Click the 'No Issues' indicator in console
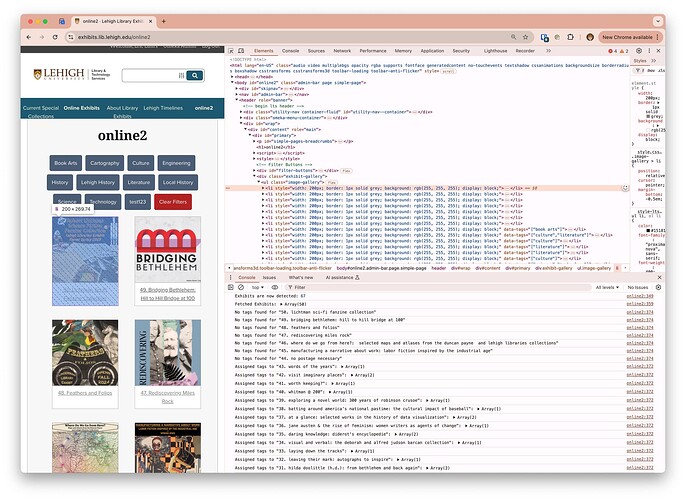 coord(637,287)
